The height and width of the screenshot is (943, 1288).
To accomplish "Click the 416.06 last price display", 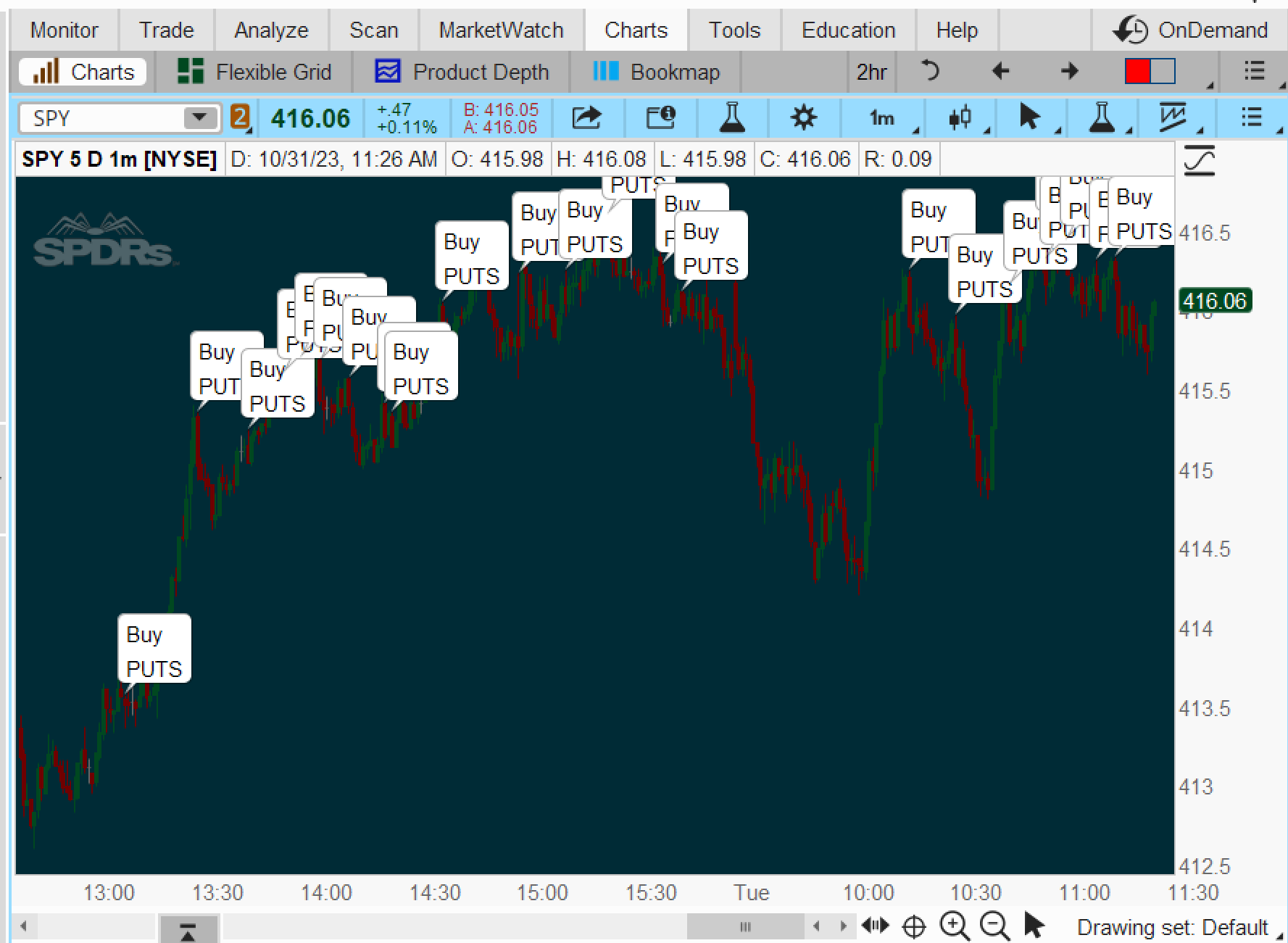I will click(310, 117).
